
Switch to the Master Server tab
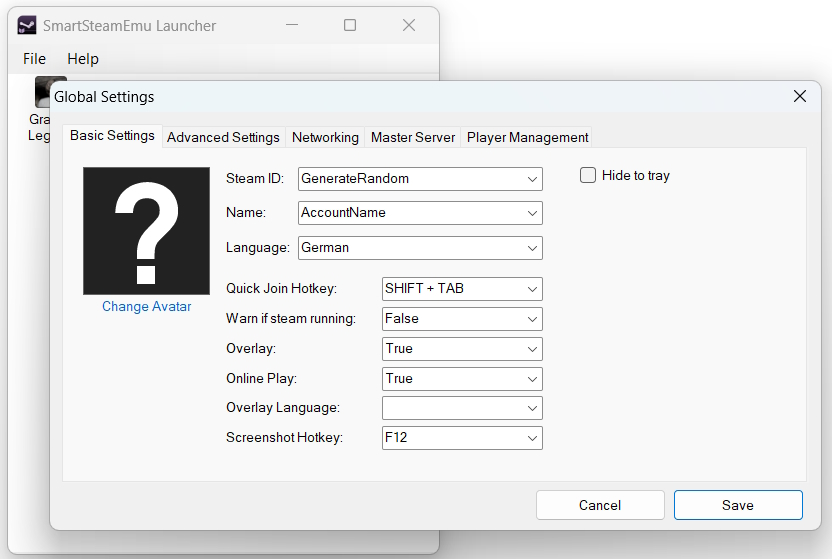412,137
